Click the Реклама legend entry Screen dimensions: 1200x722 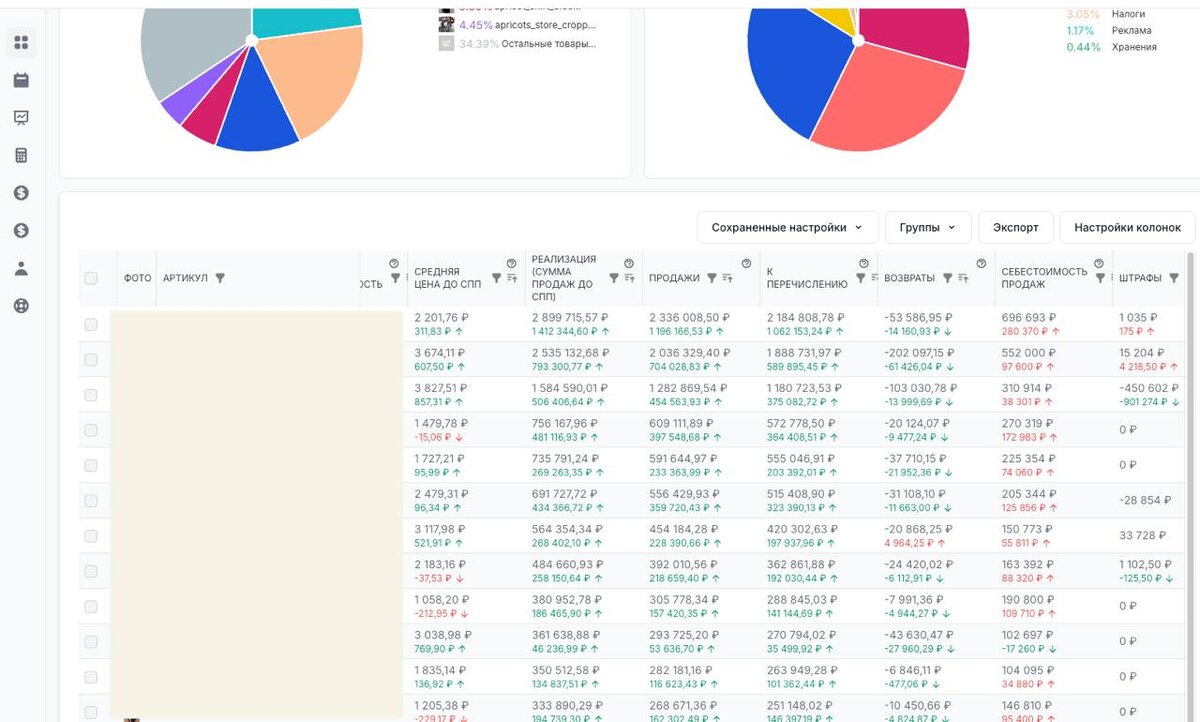point(1109,30)
